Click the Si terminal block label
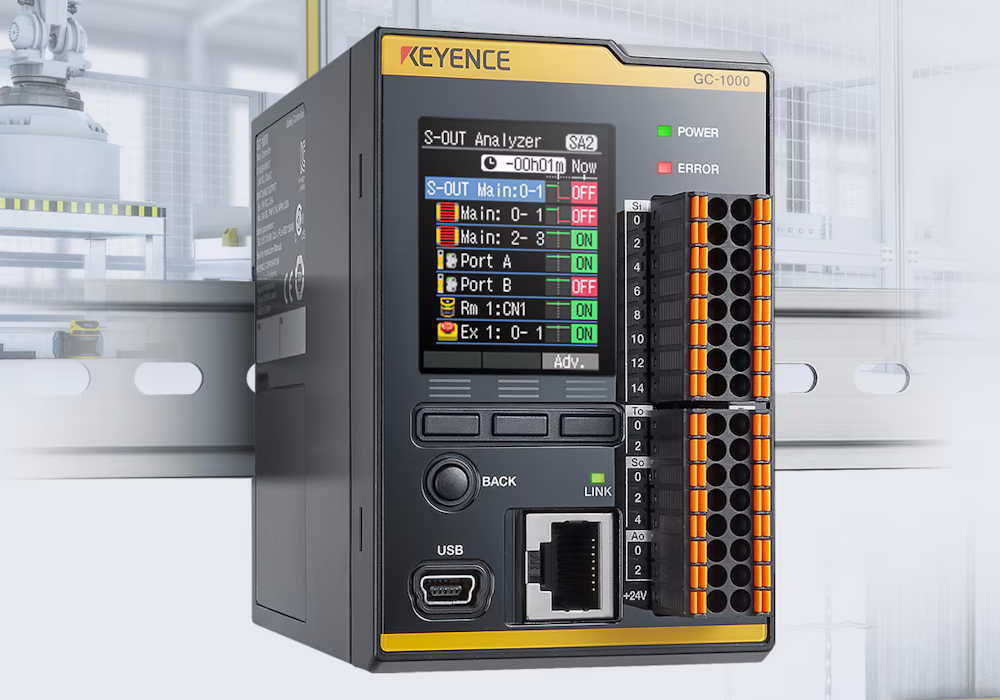The height and width of the screenshot is (700, 1000). (636, 206)
